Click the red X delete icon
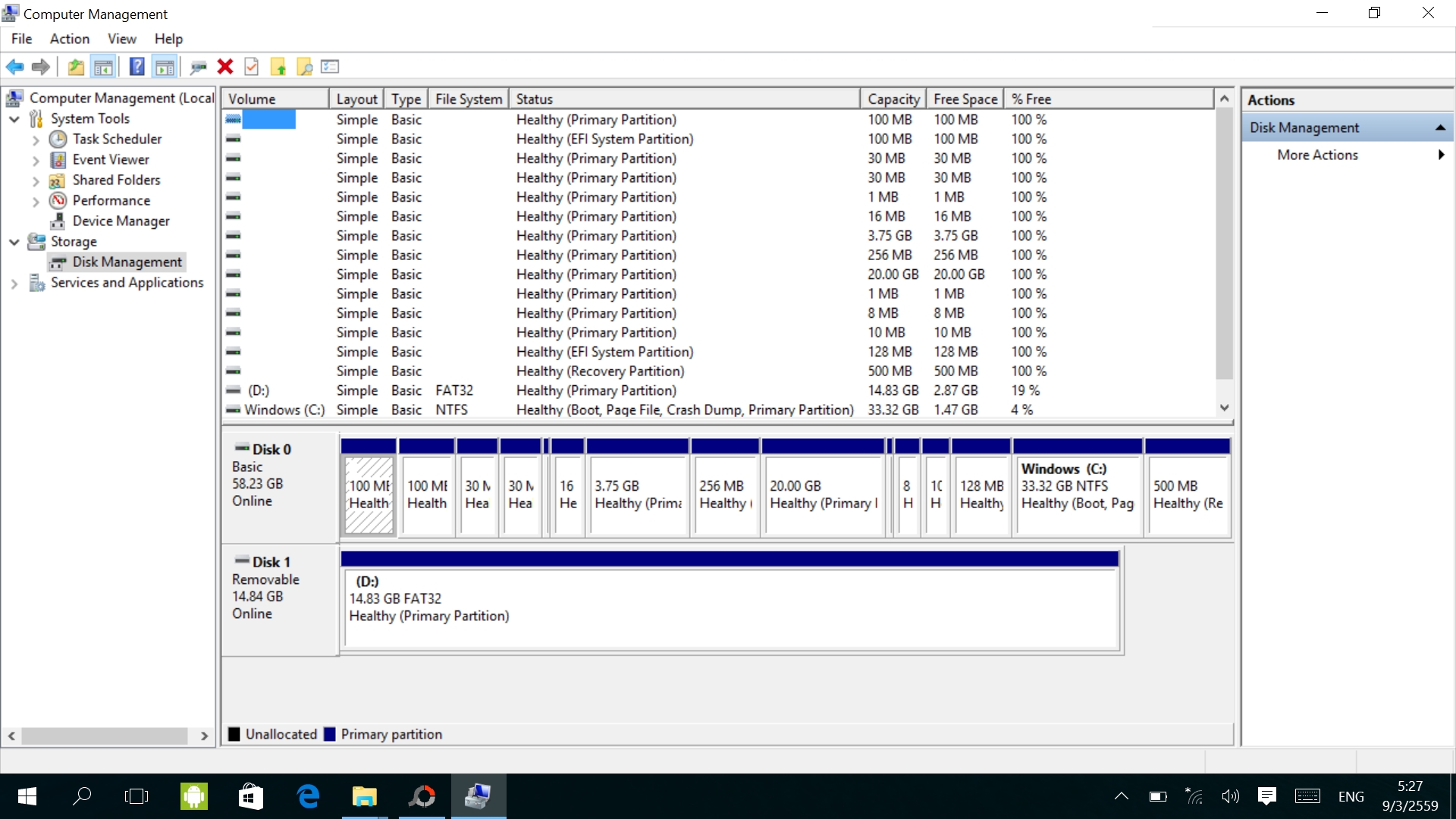The image size is (1456, 819). 225,67
